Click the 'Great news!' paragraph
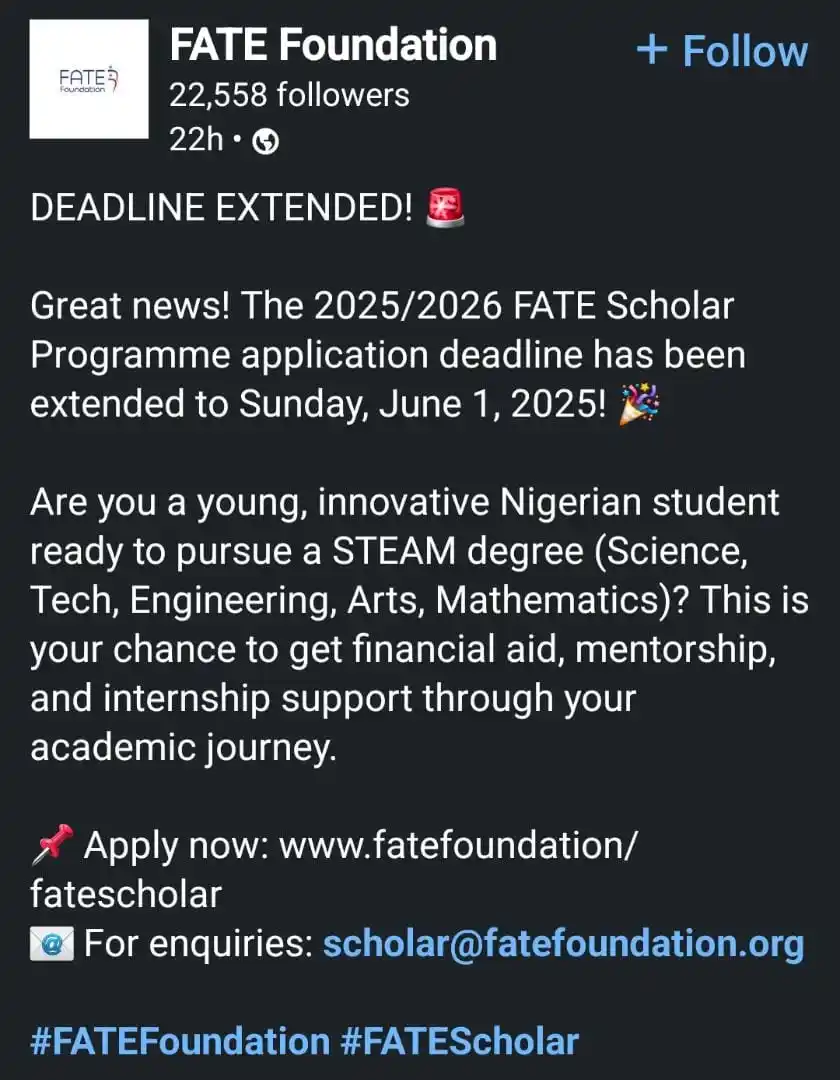Image resolution: width=840 pixels, height=1080 pixels. tap(389, 355)
